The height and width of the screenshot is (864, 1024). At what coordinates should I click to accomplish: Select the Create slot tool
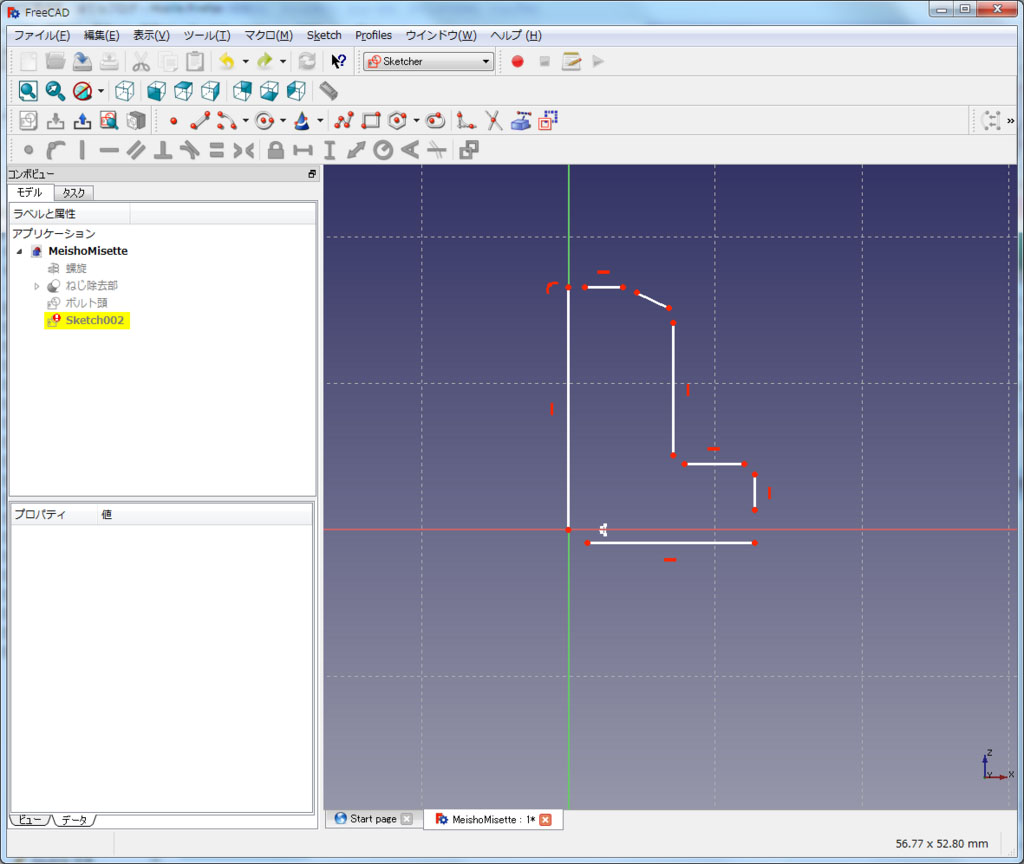point(436,121)
